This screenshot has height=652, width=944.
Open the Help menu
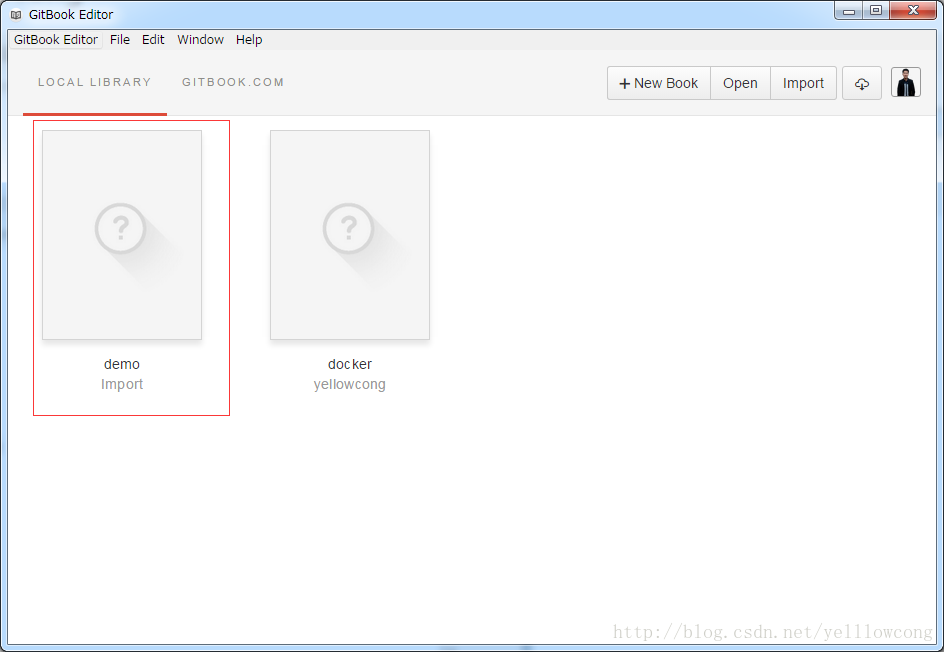pyautogui.click(x=249, y=40)
